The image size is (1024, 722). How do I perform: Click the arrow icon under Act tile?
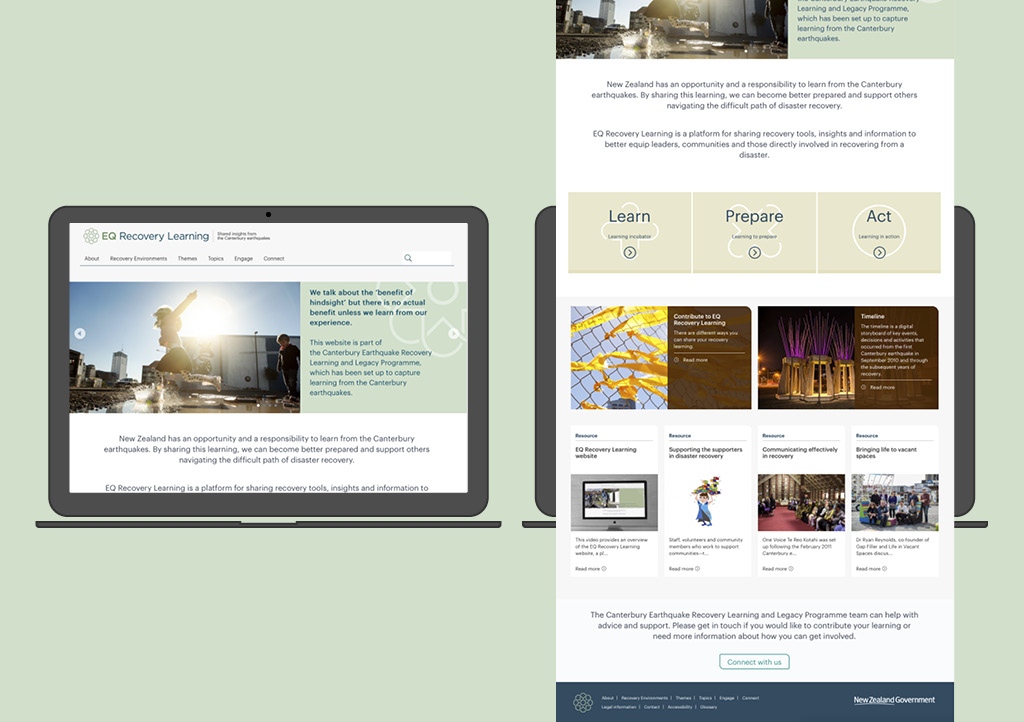click(x=879, y=253)
